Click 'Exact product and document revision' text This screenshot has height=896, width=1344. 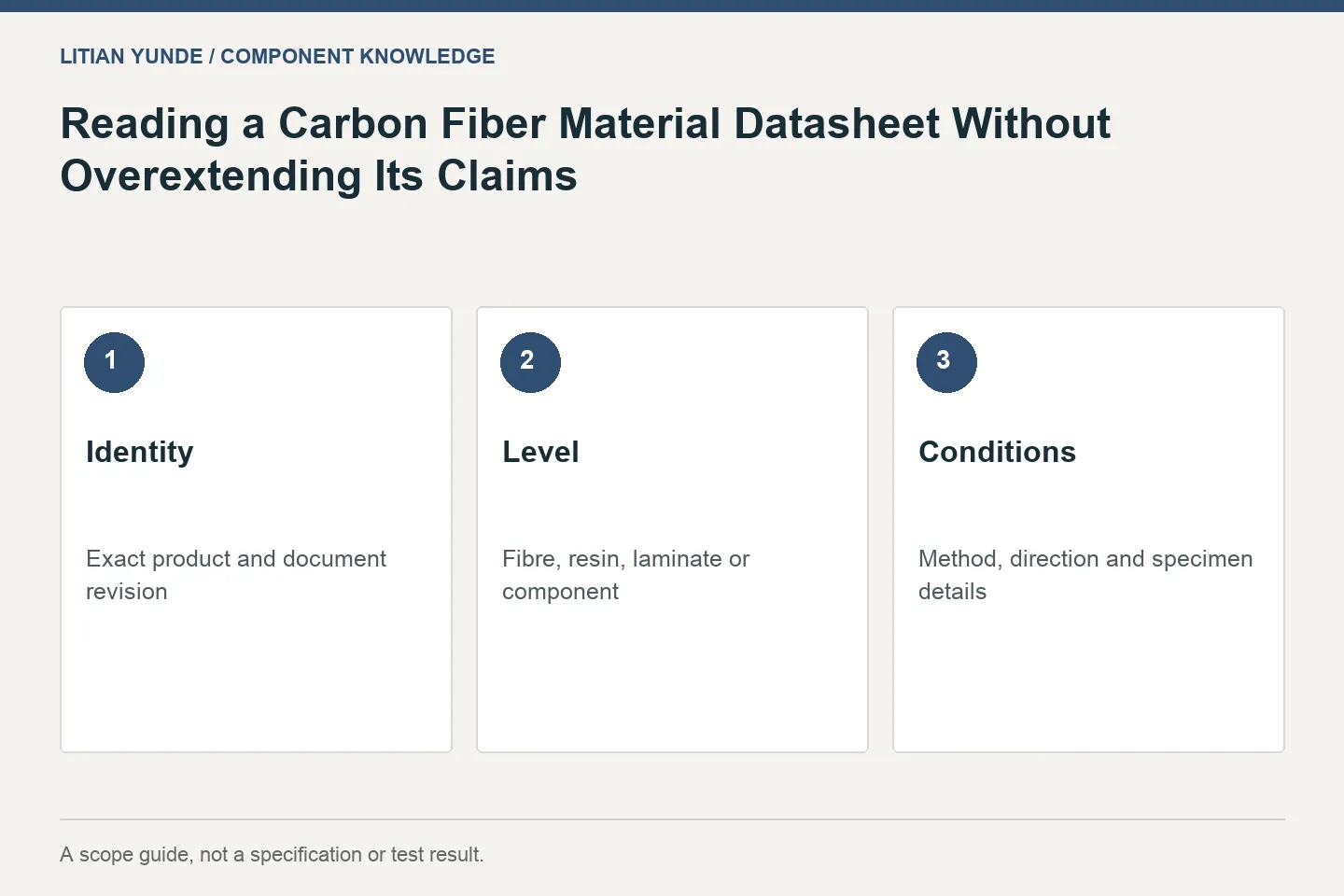(x=236, y=575)
